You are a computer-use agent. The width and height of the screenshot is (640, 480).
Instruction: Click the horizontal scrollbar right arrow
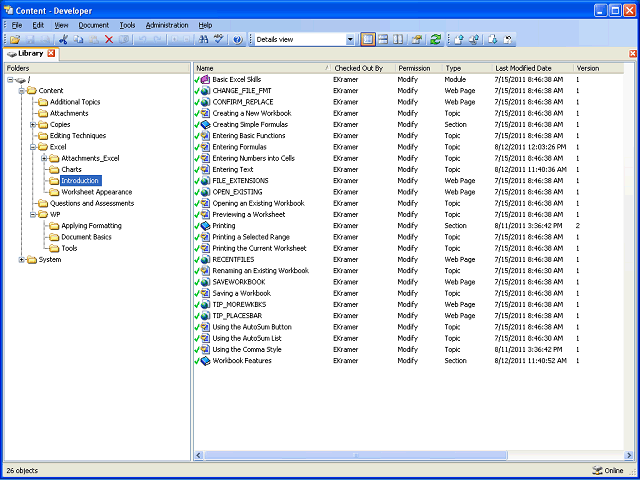click(629, 455)
